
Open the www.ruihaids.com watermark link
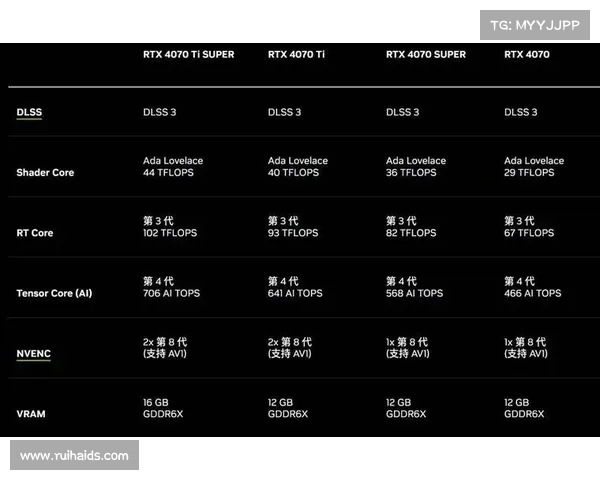tap(74, 456)
